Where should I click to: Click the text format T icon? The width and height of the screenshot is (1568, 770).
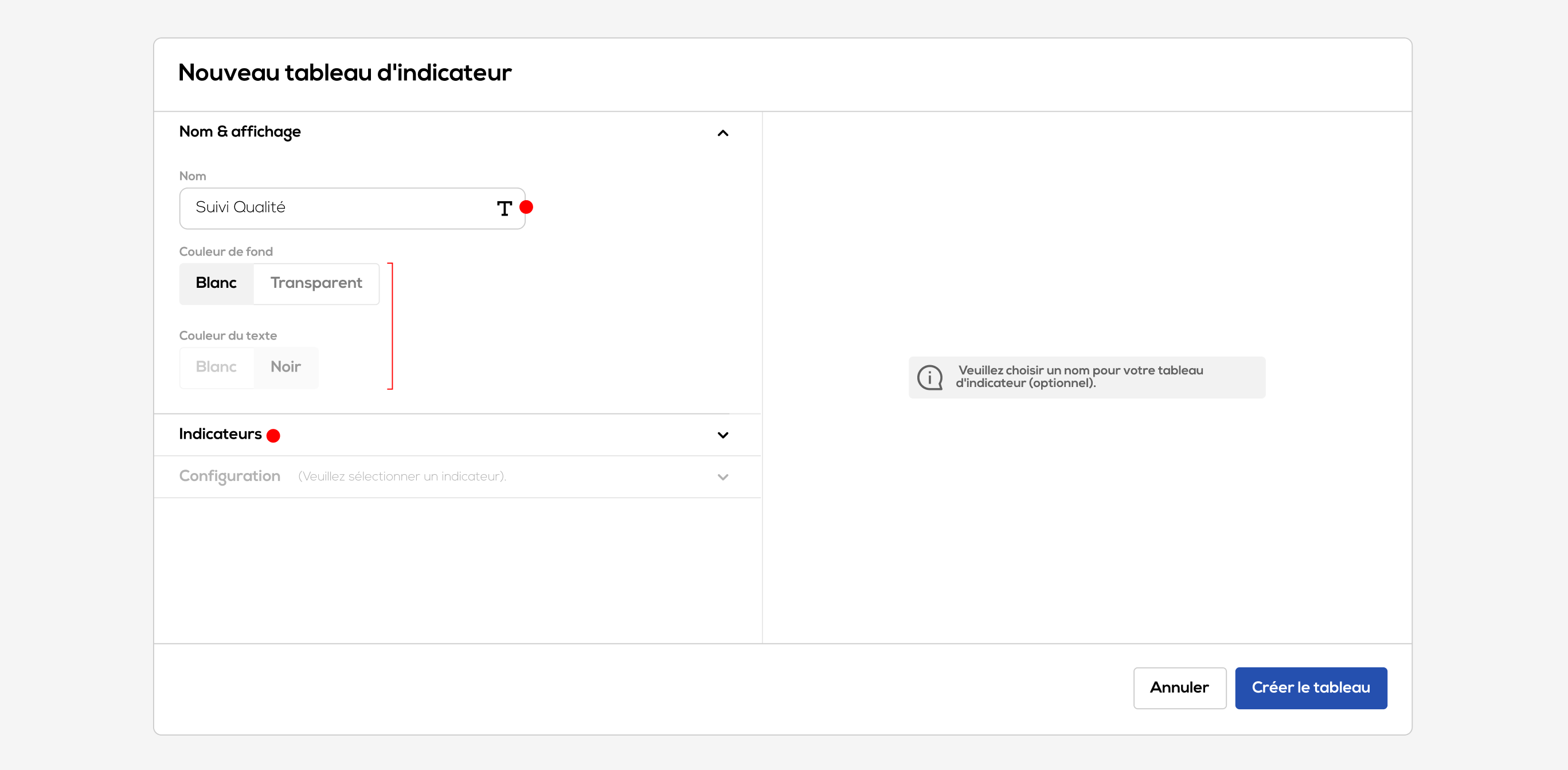click(504, 208)
